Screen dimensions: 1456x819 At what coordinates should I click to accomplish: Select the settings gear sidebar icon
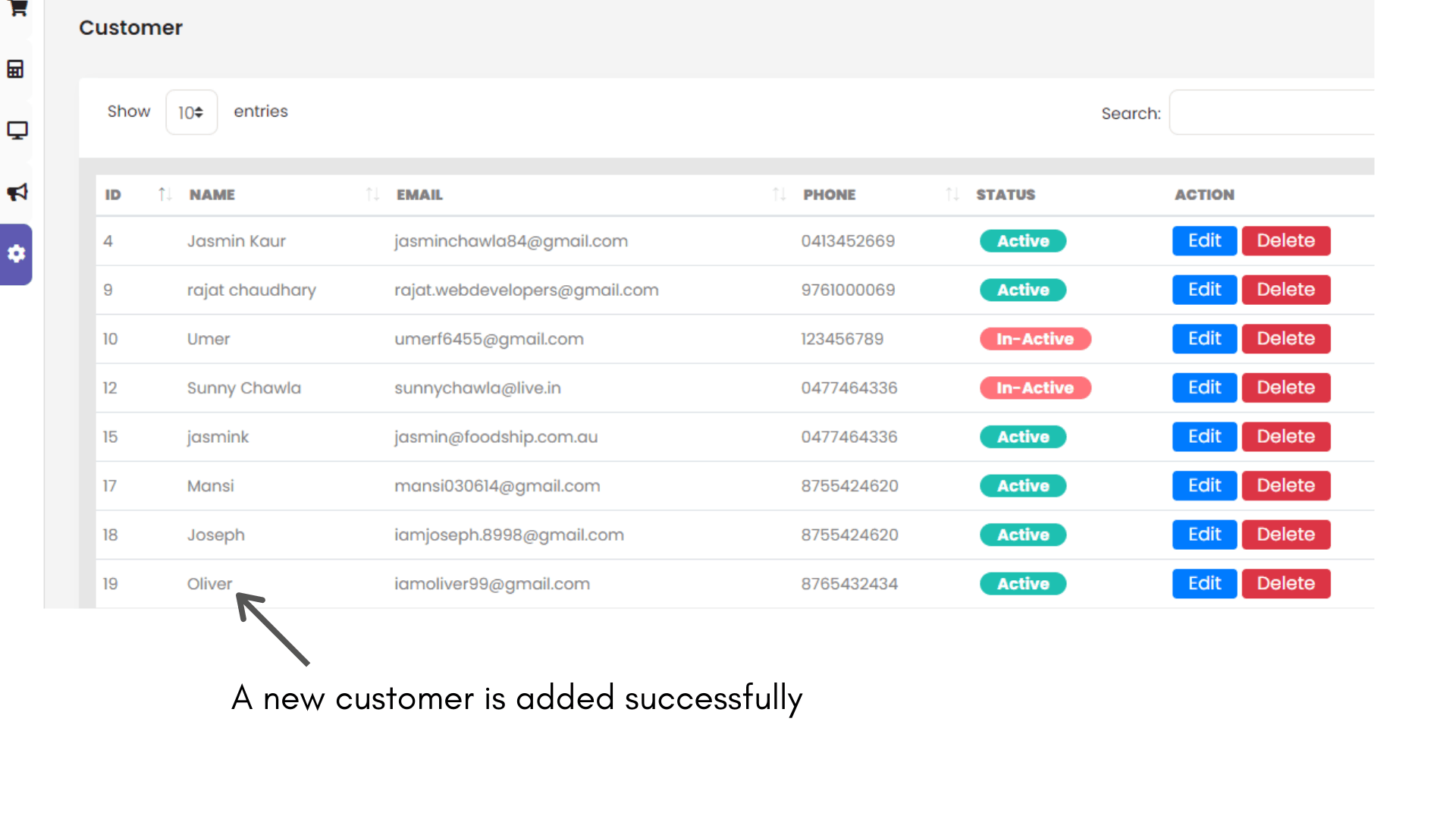(x=17, y=254)
